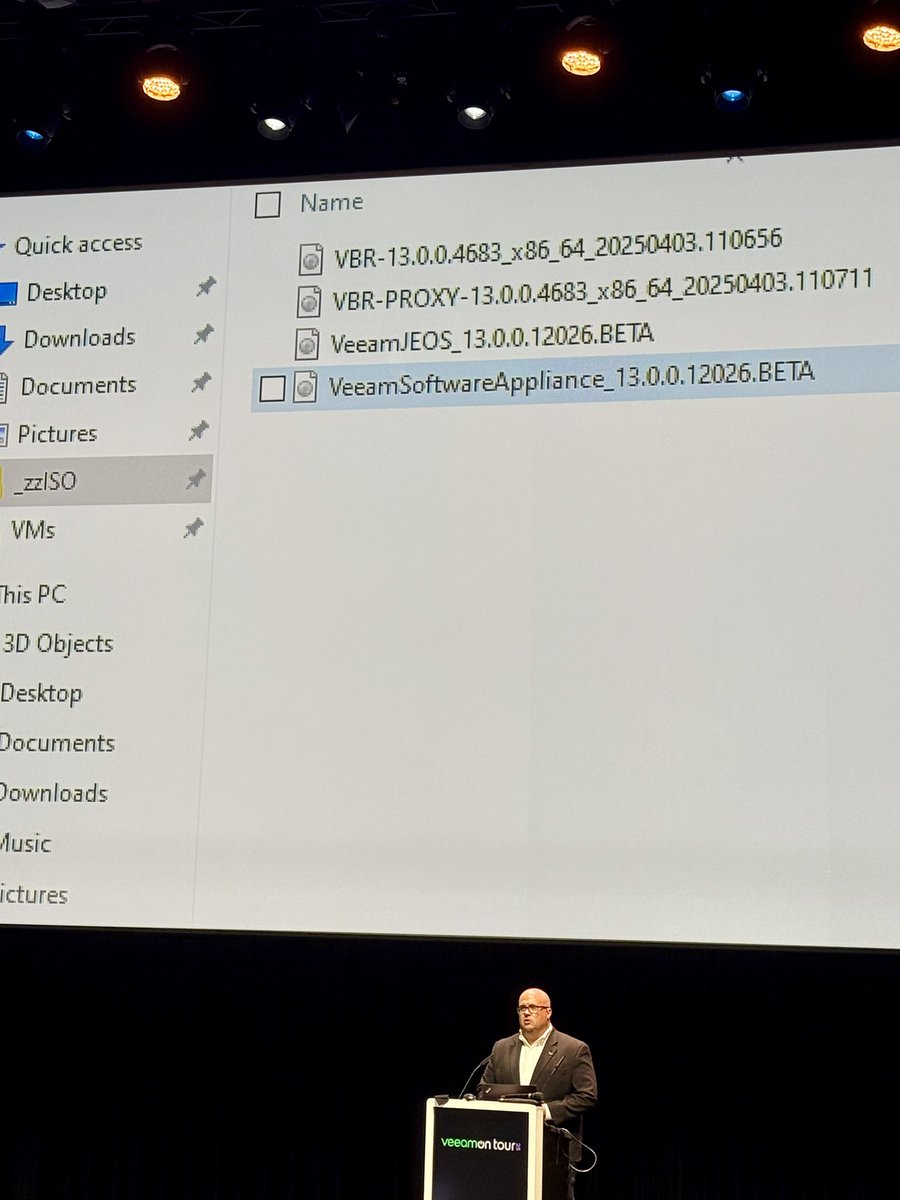Select the VBR-13.0.0.4683_x86_64_20250403.110656 disc image icon
The image size is (900, 1200).
point(311,259)
